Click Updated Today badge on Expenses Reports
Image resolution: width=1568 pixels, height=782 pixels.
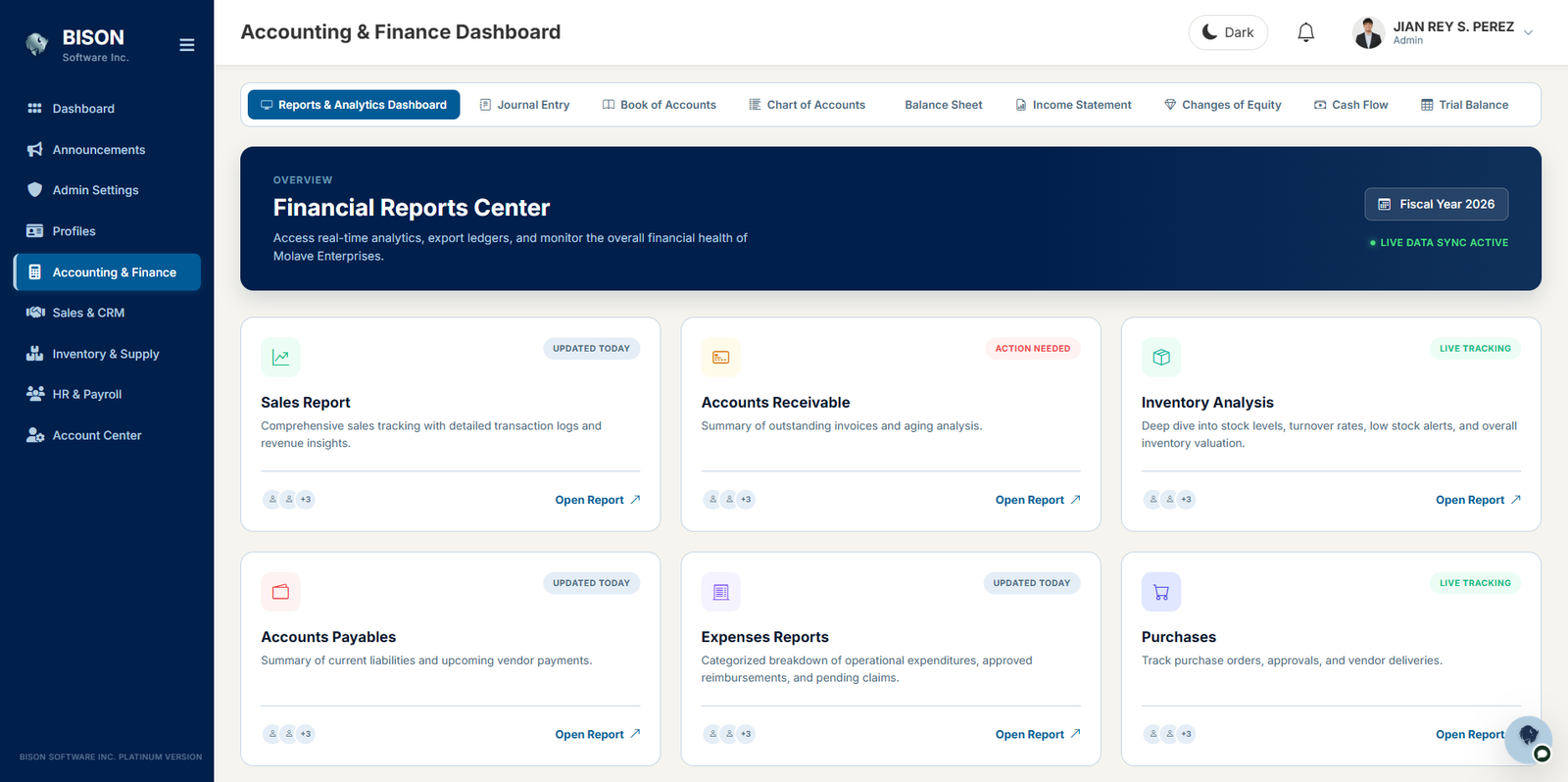pos(1032,583)
